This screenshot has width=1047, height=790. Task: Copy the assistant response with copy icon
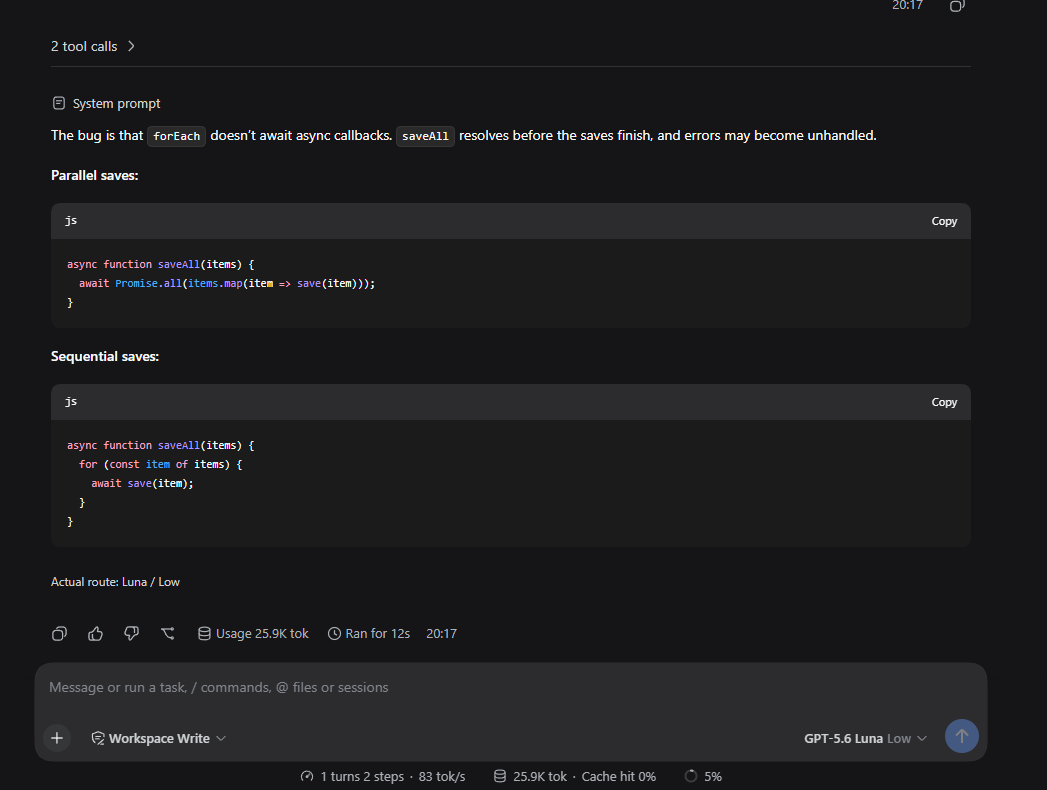(59, 634)
